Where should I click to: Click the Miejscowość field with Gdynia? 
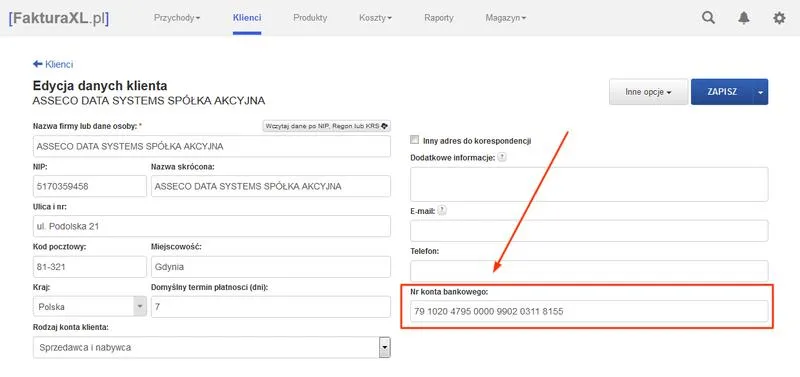(271, 267)
